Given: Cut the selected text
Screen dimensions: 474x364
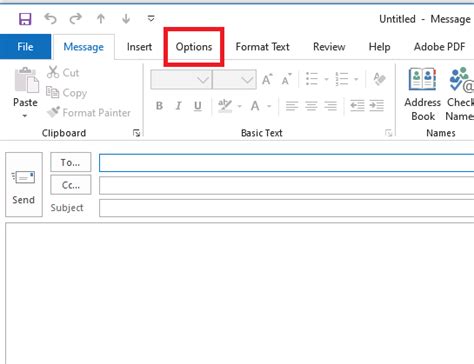Looking at the screenshot, I should click(x=63, y=72).
